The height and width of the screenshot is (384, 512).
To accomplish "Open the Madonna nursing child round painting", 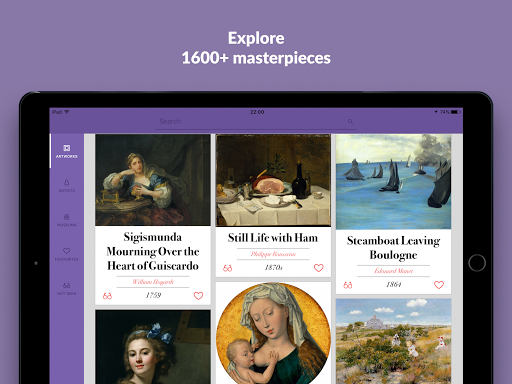I will [x=273, y=333].
